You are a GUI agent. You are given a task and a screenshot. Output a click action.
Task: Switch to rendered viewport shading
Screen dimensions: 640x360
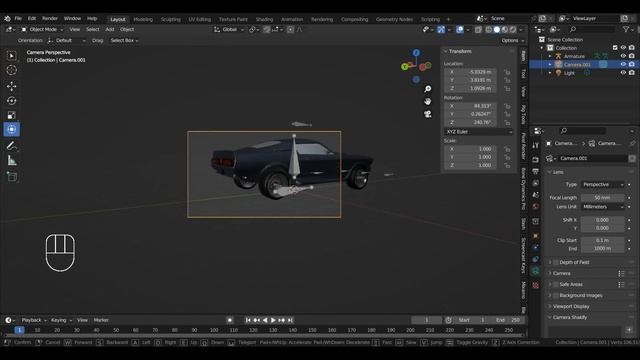point(513,29)
